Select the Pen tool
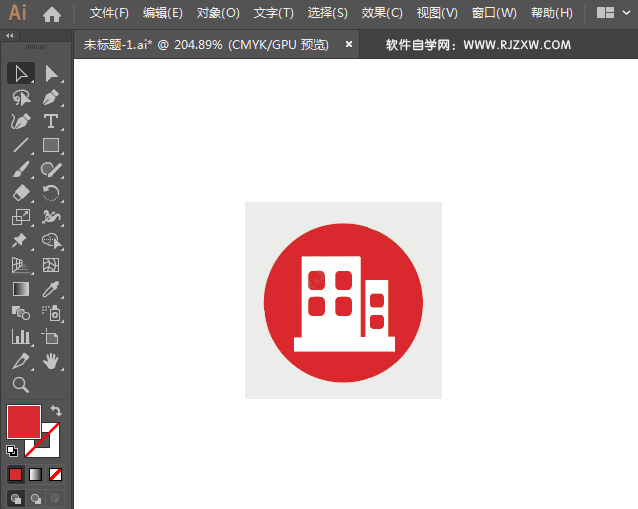 51,98
